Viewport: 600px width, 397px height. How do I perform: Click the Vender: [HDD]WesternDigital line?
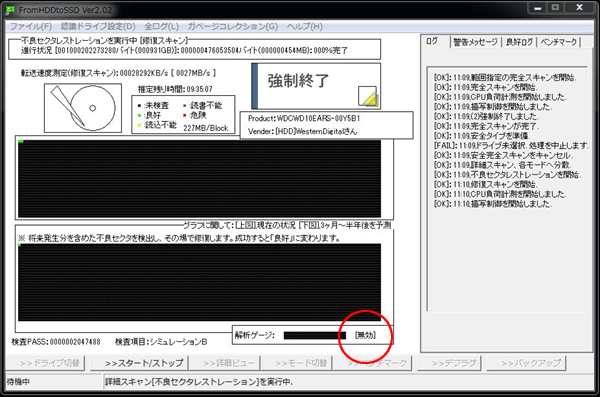302,131
